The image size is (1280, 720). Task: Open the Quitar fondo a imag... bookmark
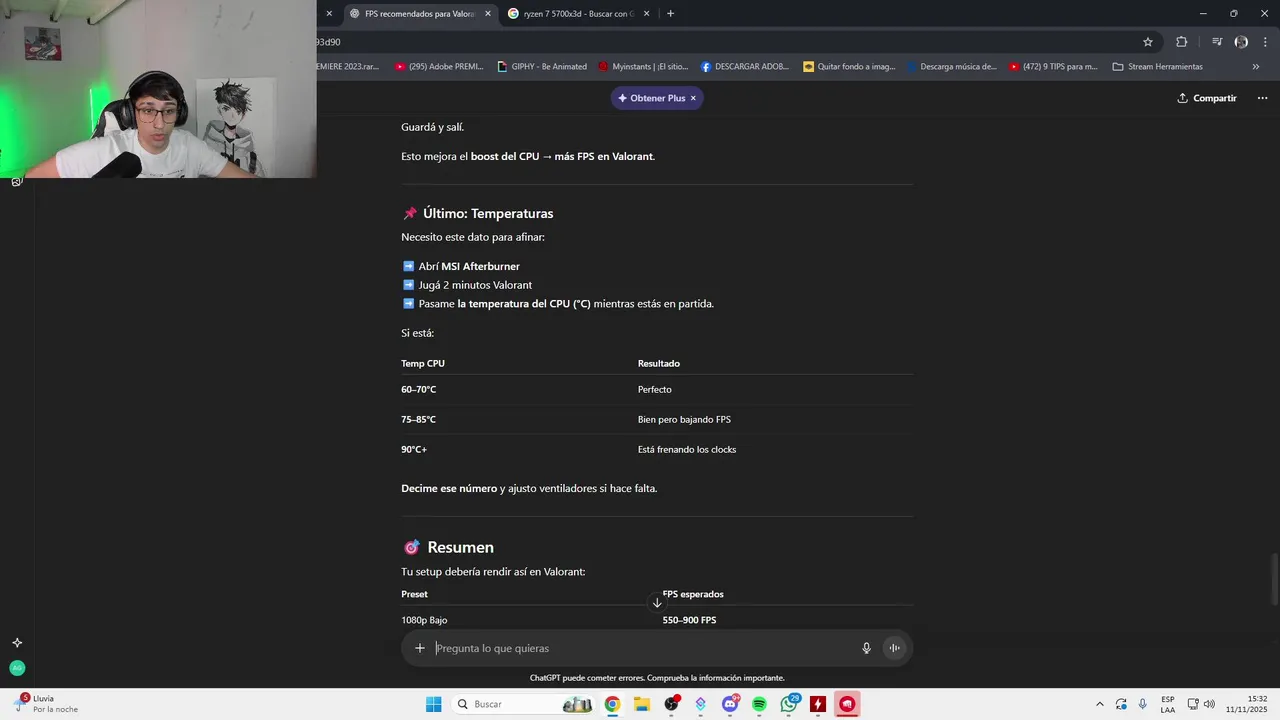849,67
